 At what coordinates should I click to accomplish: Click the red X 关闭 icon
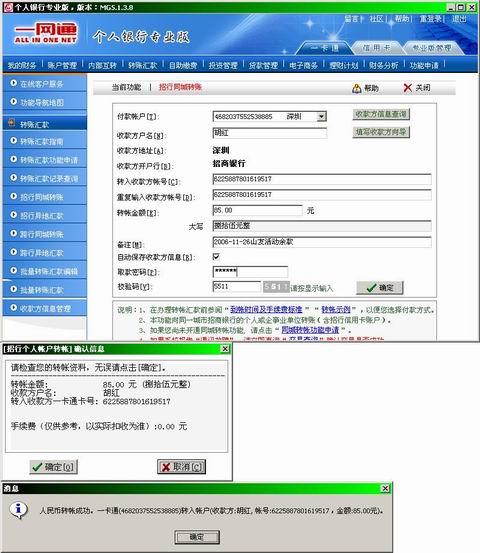click(x=408, y=88)
